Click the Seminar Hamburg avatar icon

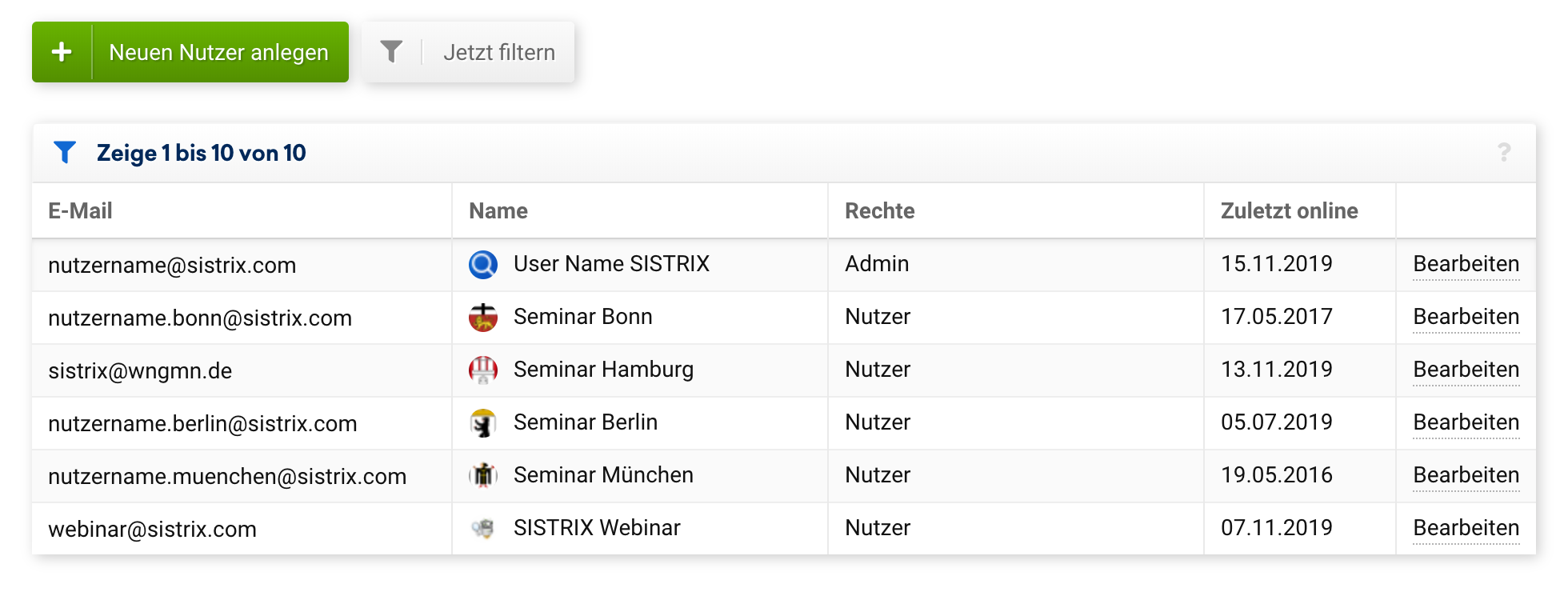tap(483, 370)
